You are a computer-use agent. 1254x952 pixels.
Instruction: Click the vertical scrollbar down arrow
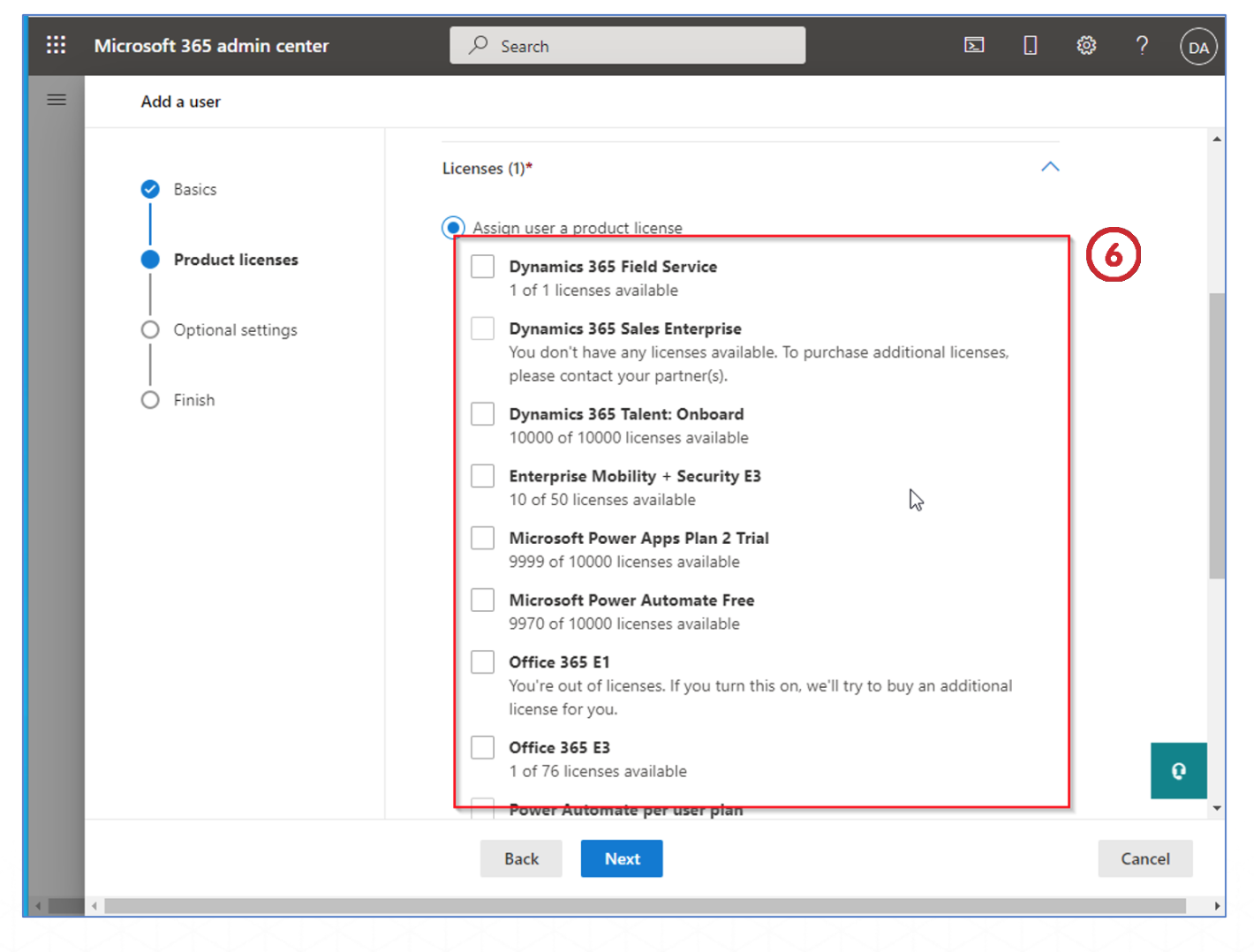tap(1217, 808)
